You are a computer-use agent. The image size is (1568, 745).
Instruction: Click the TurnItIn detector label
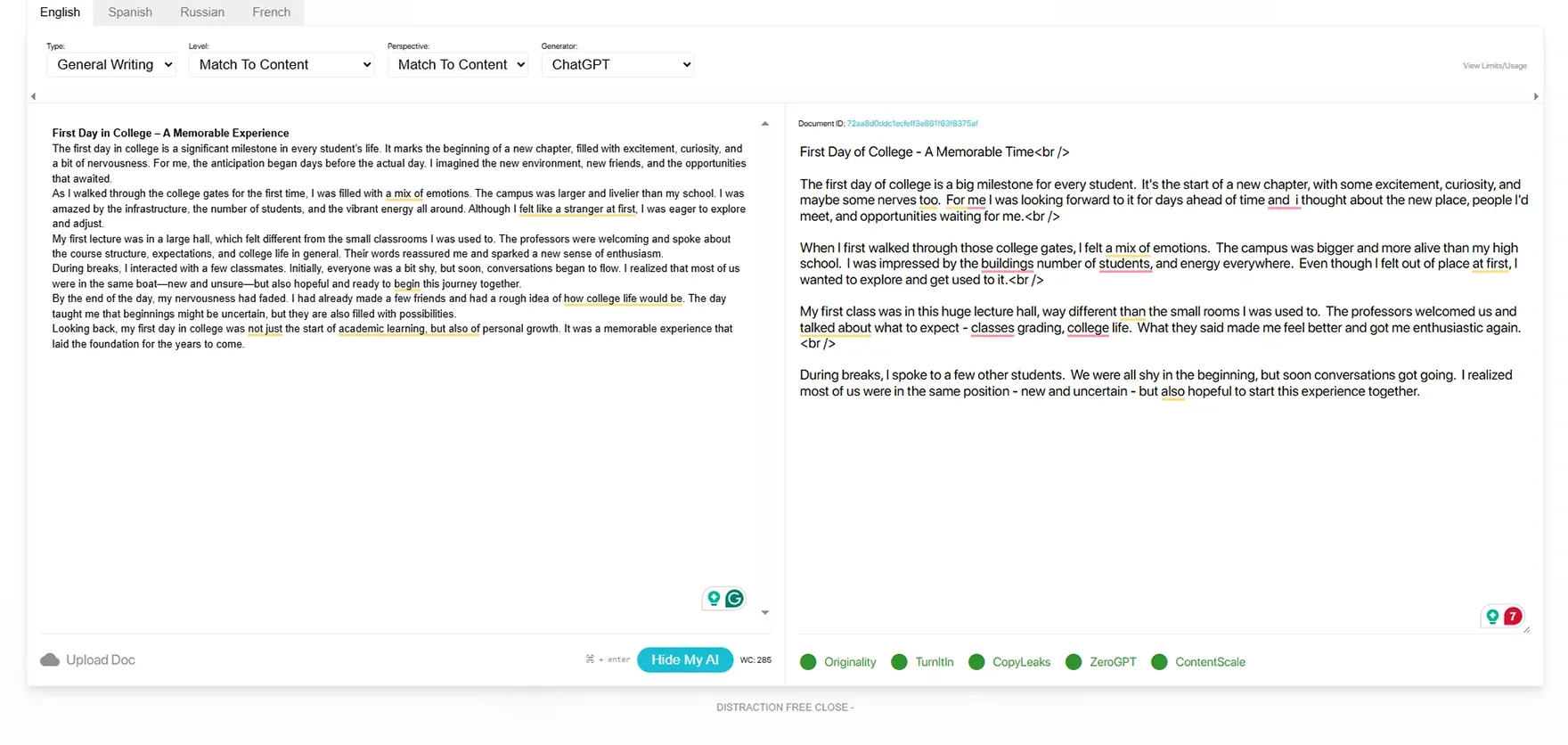935,662
